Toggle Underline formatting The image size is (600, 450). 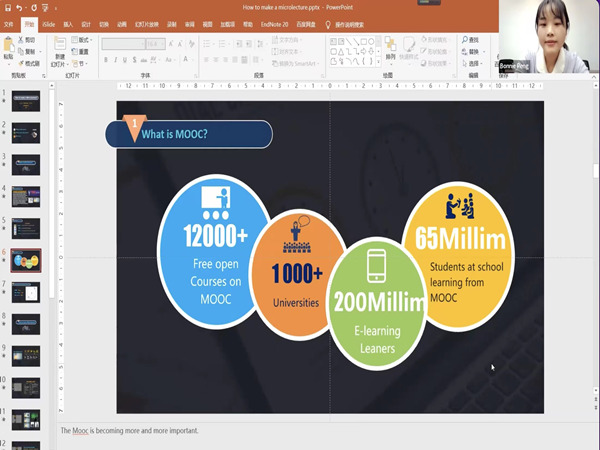click(123, 60)
